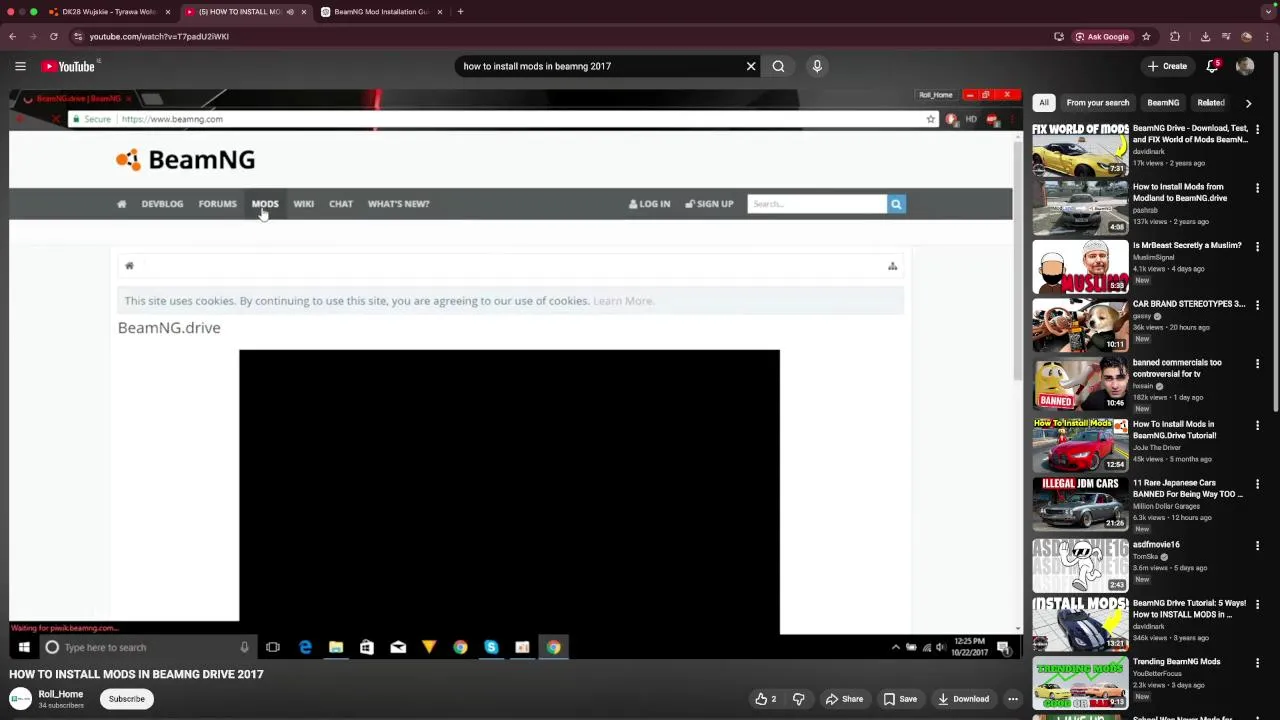Open Roll_Home channel name link
This screenshot has height=720, width=1280.
(x=61, y=694)
